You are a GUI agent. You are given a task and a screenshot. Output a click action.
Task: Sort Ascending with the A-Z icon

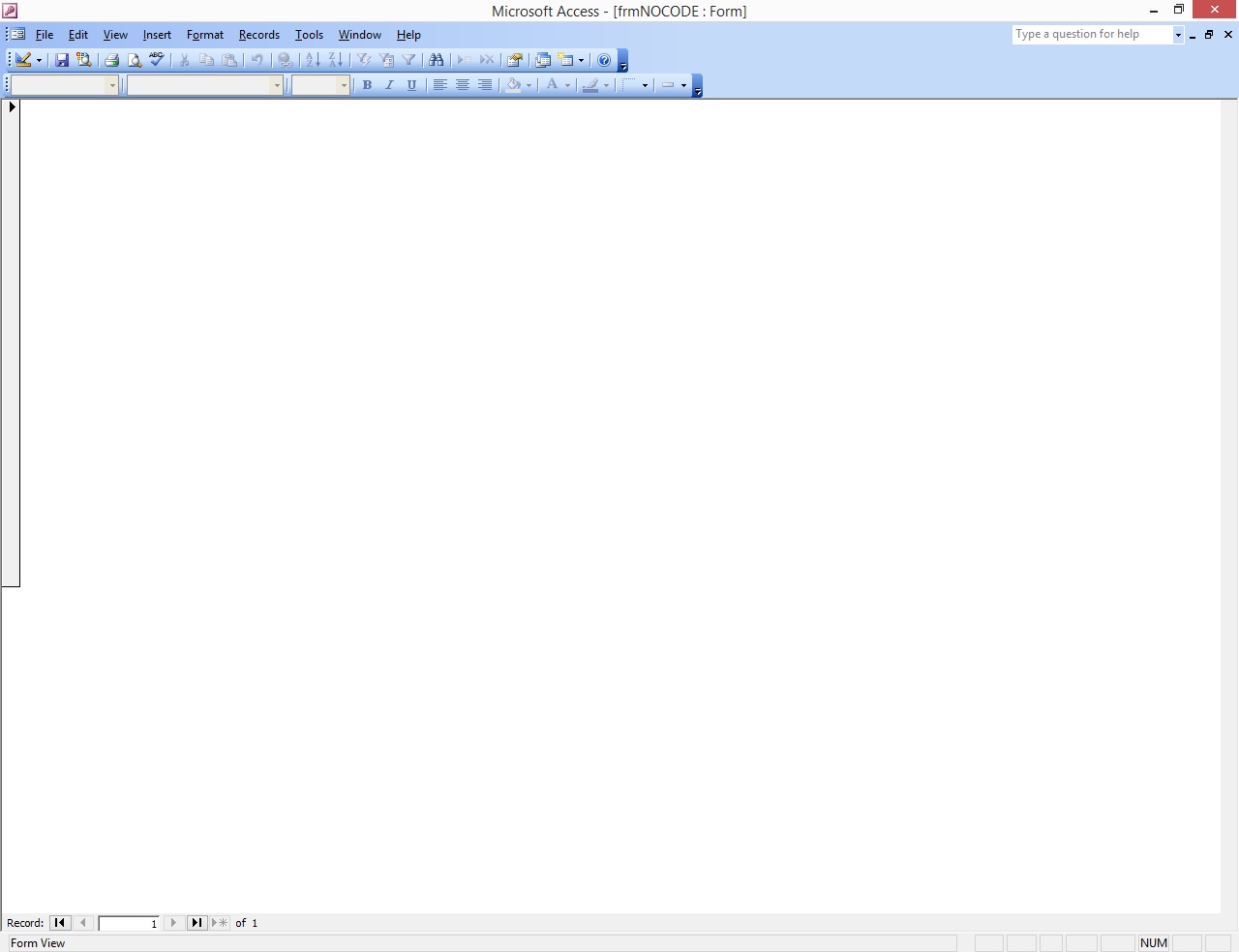(x=313, y=60)
